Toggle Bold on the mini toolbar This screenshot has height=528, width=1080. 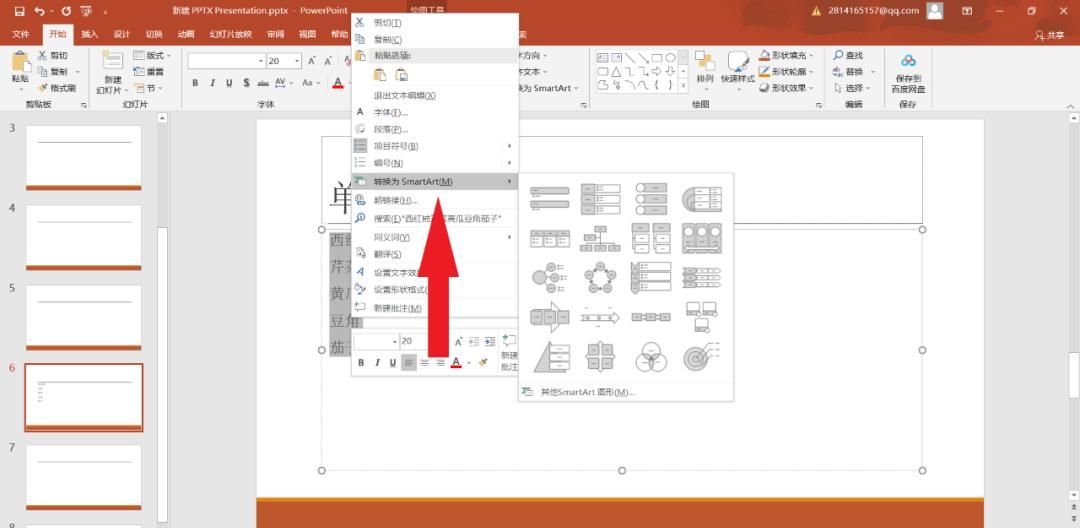tap(361, 363)
